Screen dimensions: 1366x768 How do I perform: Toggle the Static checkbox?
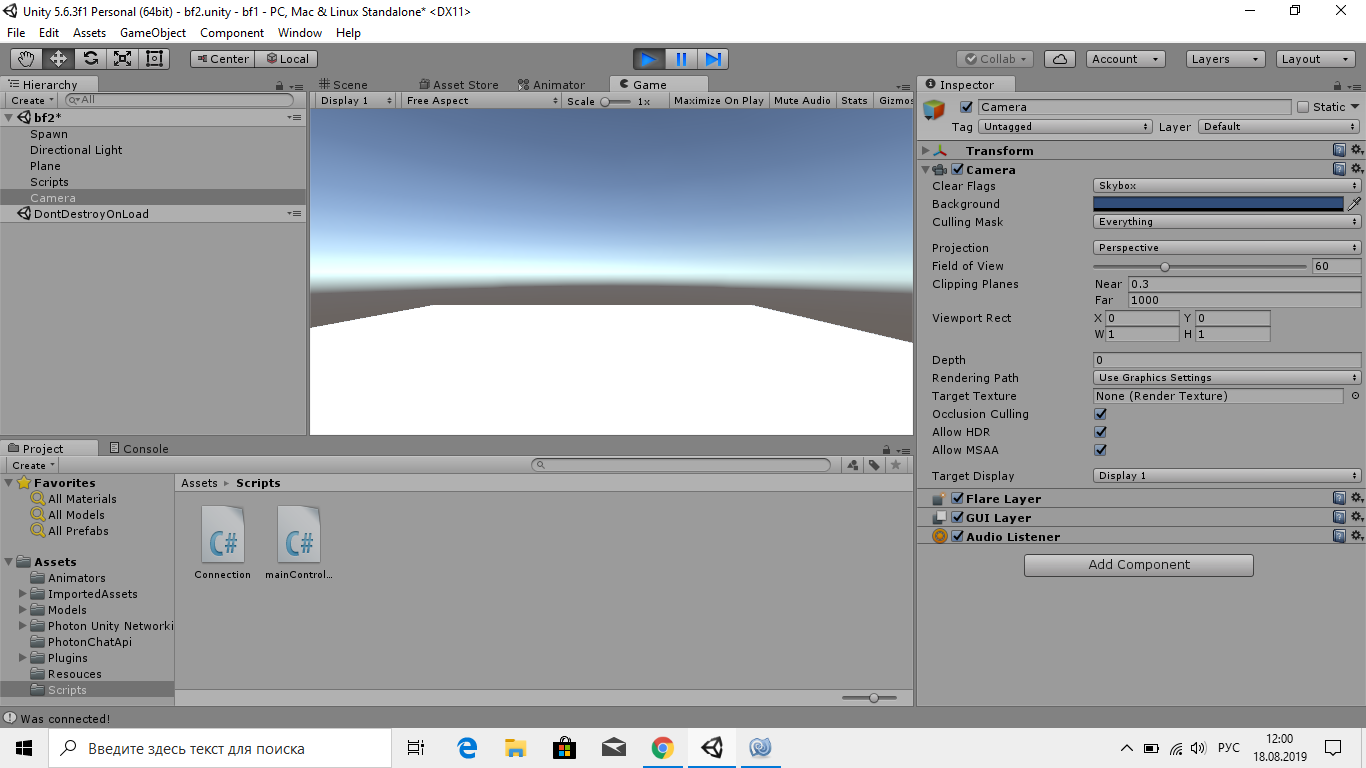coord(1303,107)
